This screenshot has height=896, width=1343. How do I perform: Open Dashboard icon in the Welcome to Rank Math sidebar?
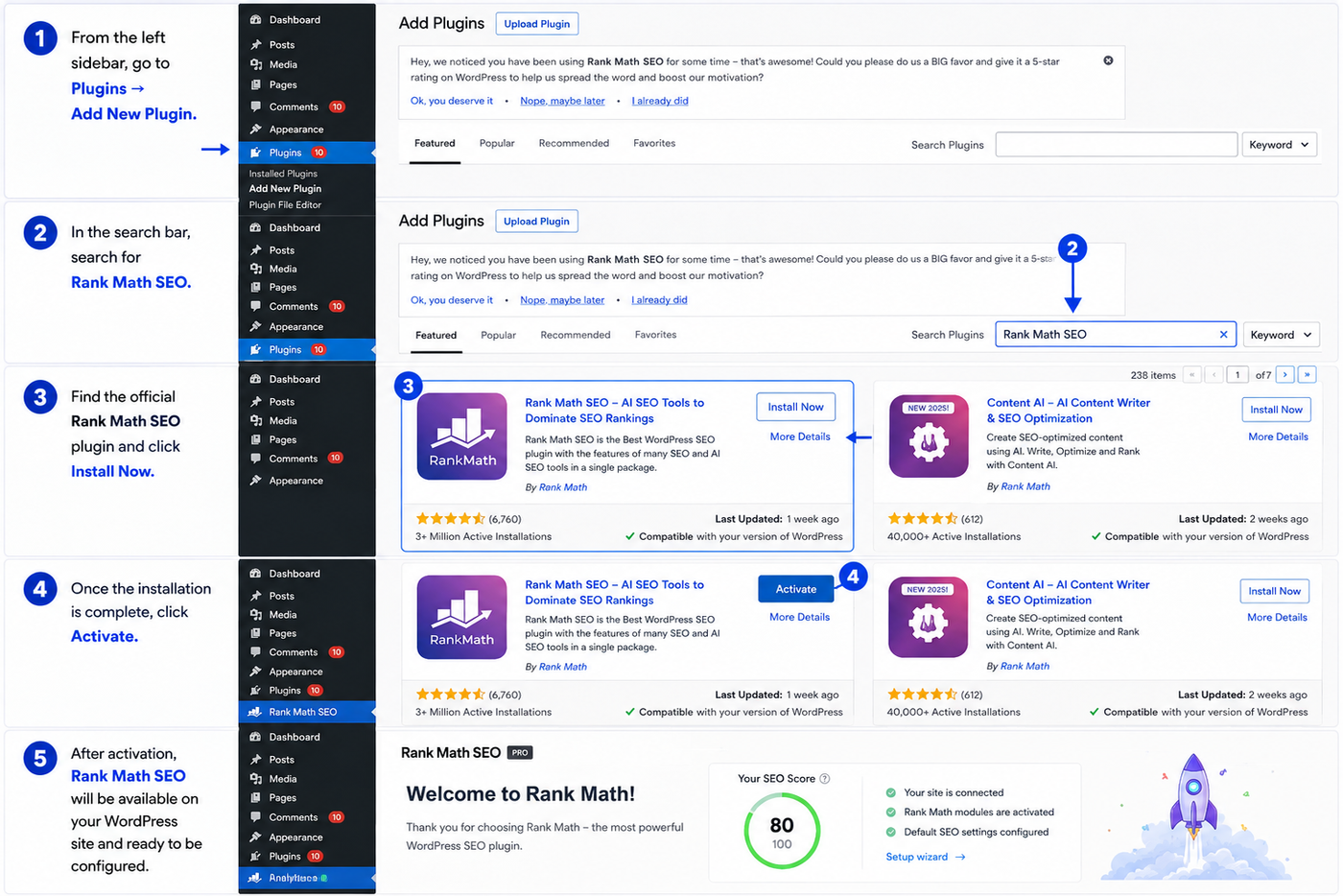pos(255,737)
